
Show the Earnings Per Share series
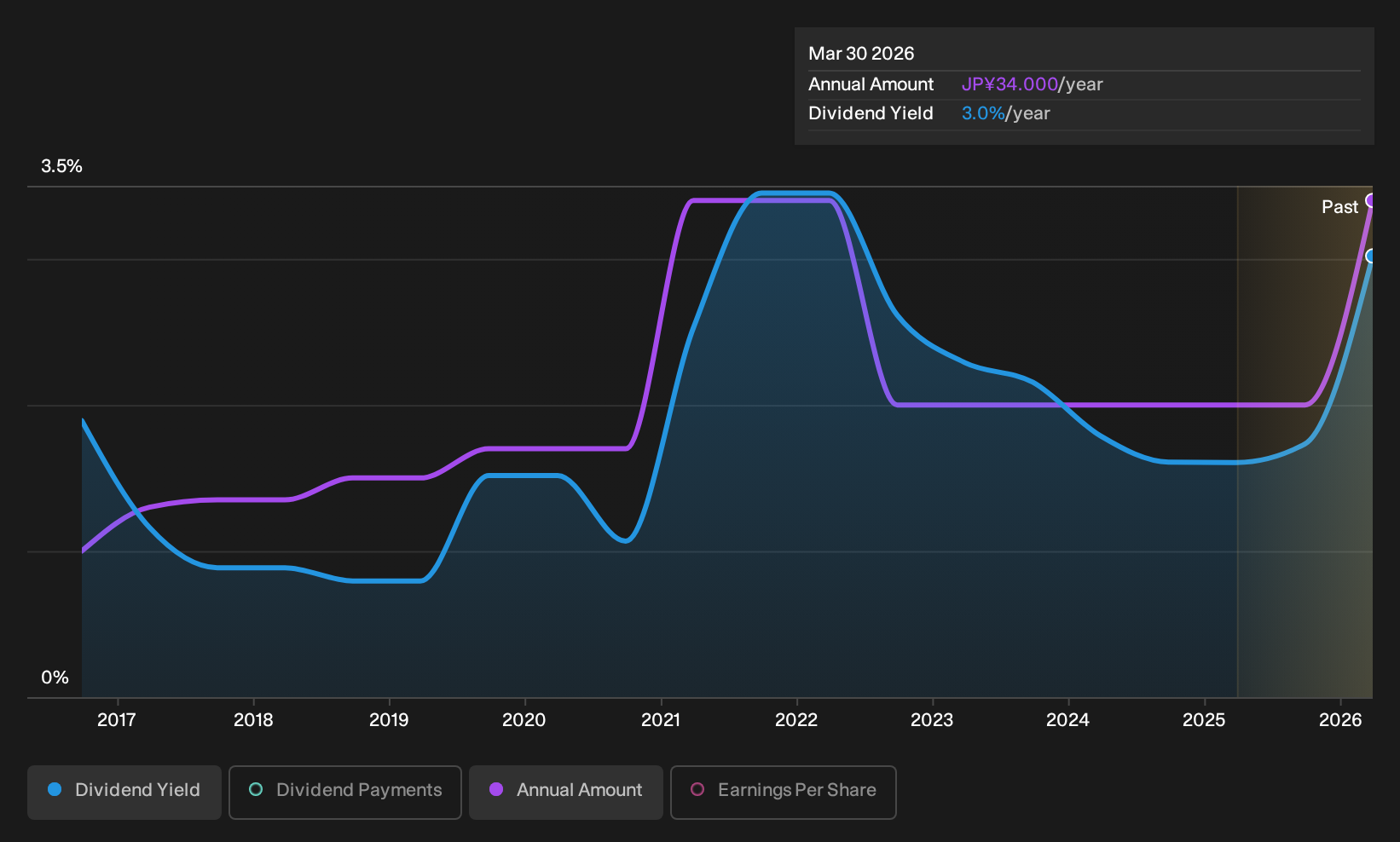[784, 792]
